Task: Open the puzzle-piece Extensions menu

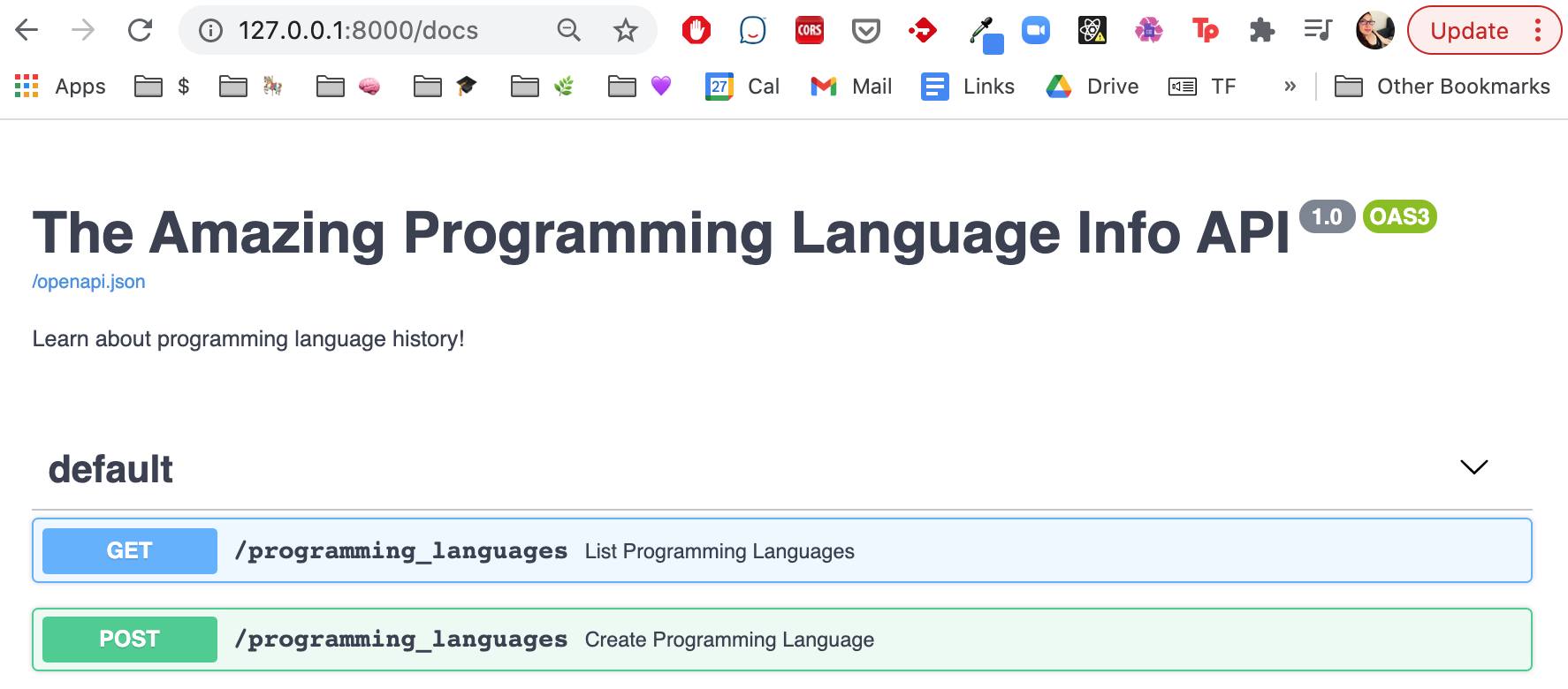Action: (1261, 31)
